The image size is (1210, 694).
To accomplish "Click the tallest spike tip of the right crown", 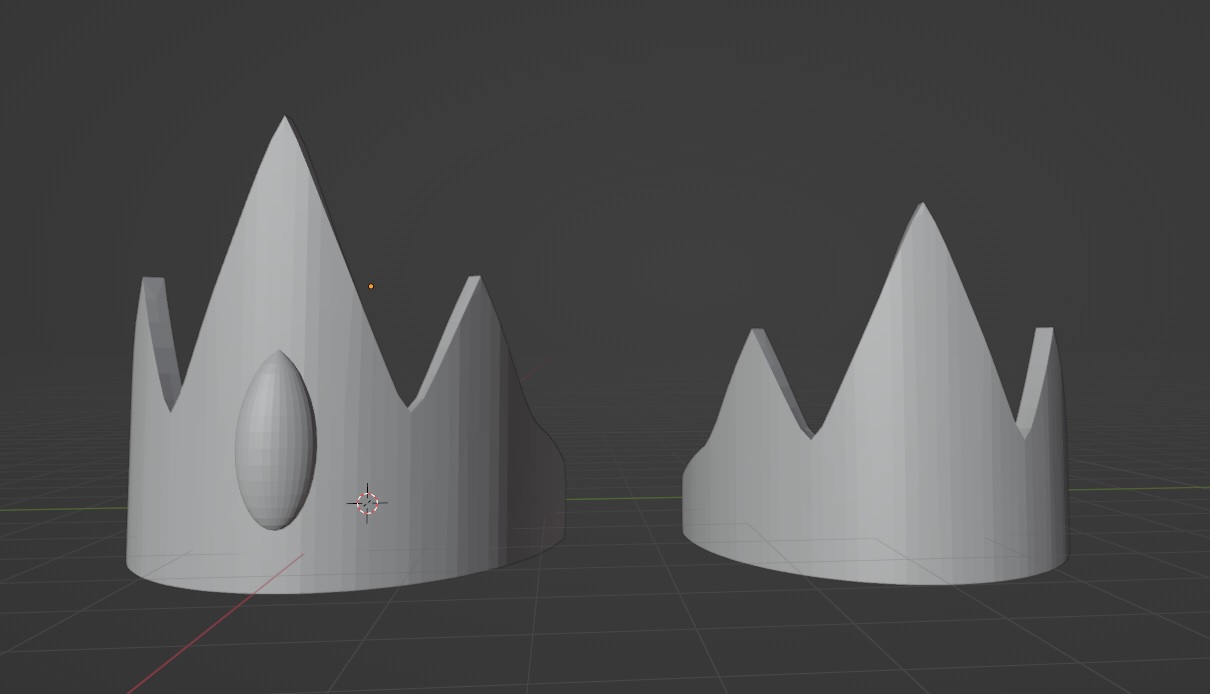I will (921, 207).
